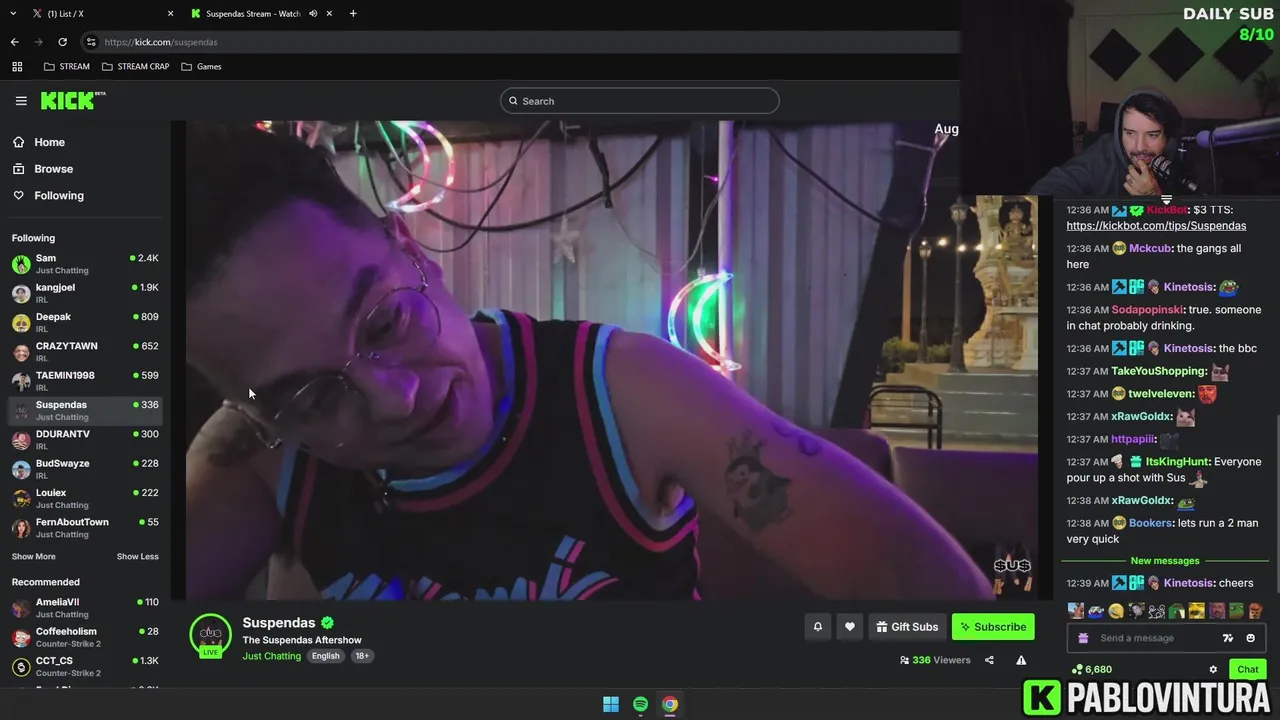Click the Suspendas live avatar
This screenshot has width=1280, height=720.
point(210,635)
